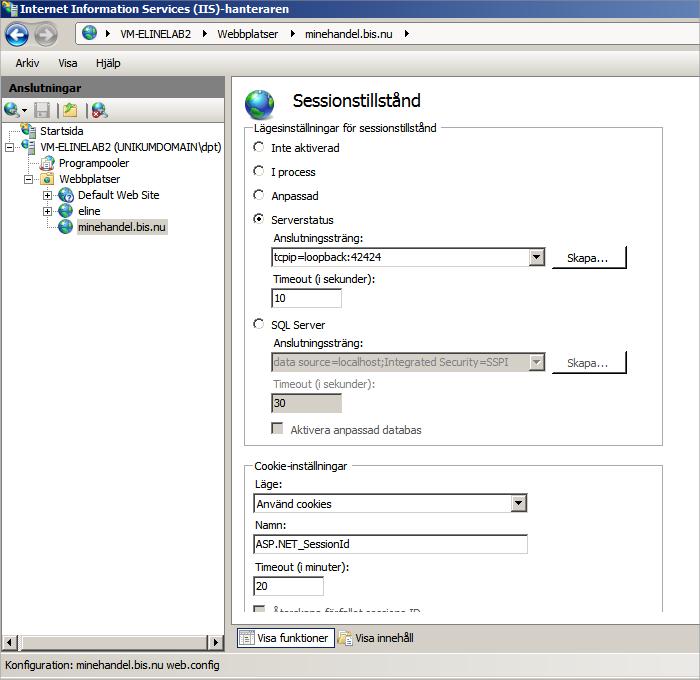
Task: Open the Arkiv menu
Action: 27,63
